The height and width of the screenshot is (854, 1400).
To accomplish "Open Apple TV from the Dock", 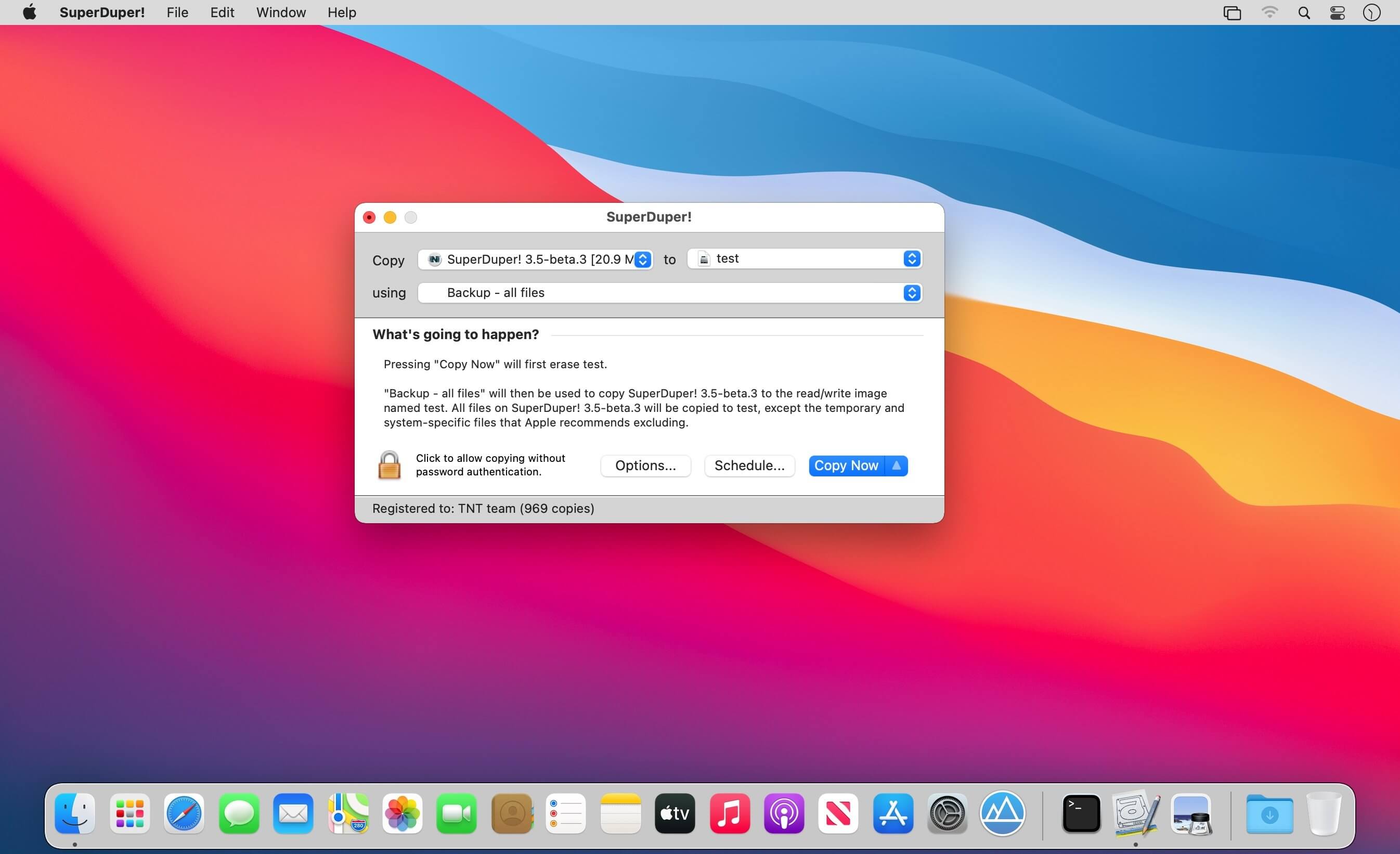I will 675,813.
